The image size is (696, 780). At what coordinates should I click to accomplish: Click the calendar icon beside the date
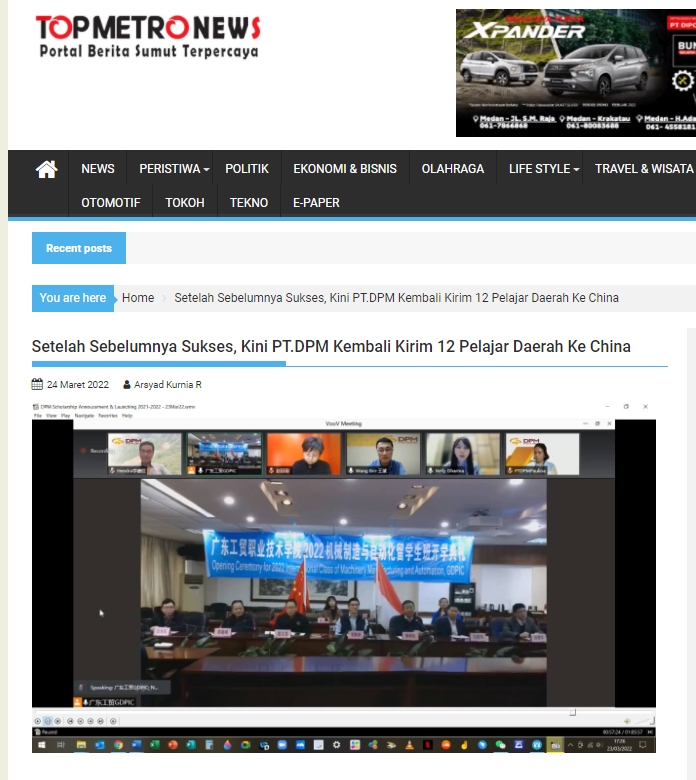point(37,384)
